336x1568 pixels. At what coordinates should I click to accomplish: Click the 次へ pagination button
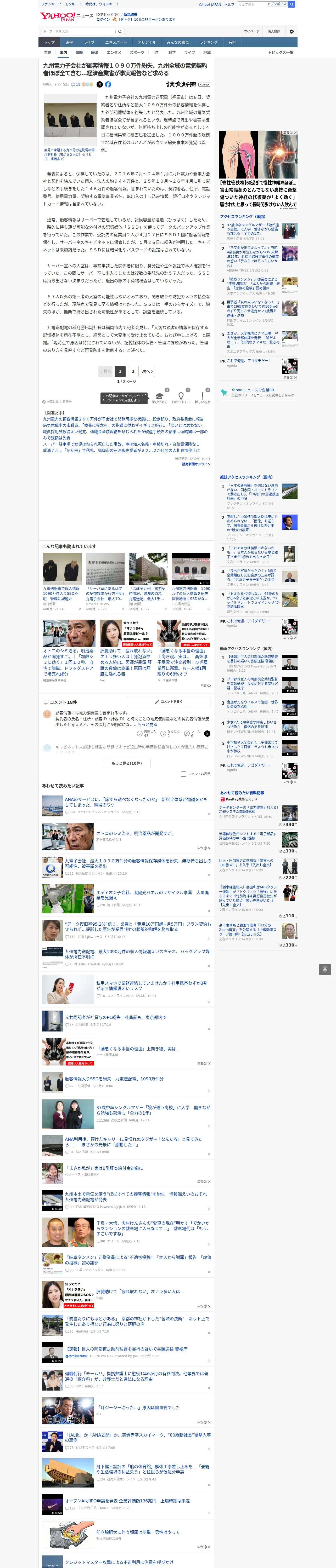pyautogui.click(x=148, y=371)
